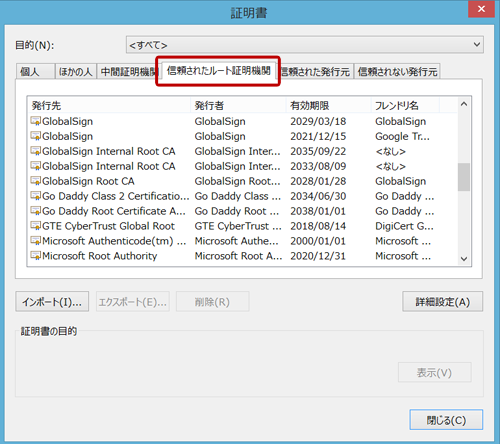500x444 pixels.
Task: Click scroll down arrow of certificate list
Action: (x=464, y=259)
